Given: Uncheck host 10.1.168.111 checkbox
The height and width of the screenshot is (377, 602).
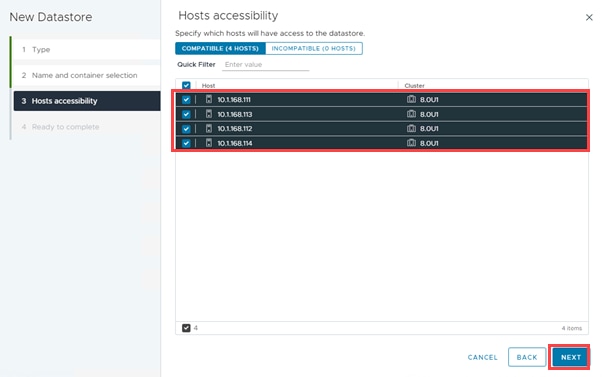Looking at the screenshot, I should pyautogui.click(x=186, y=99).
